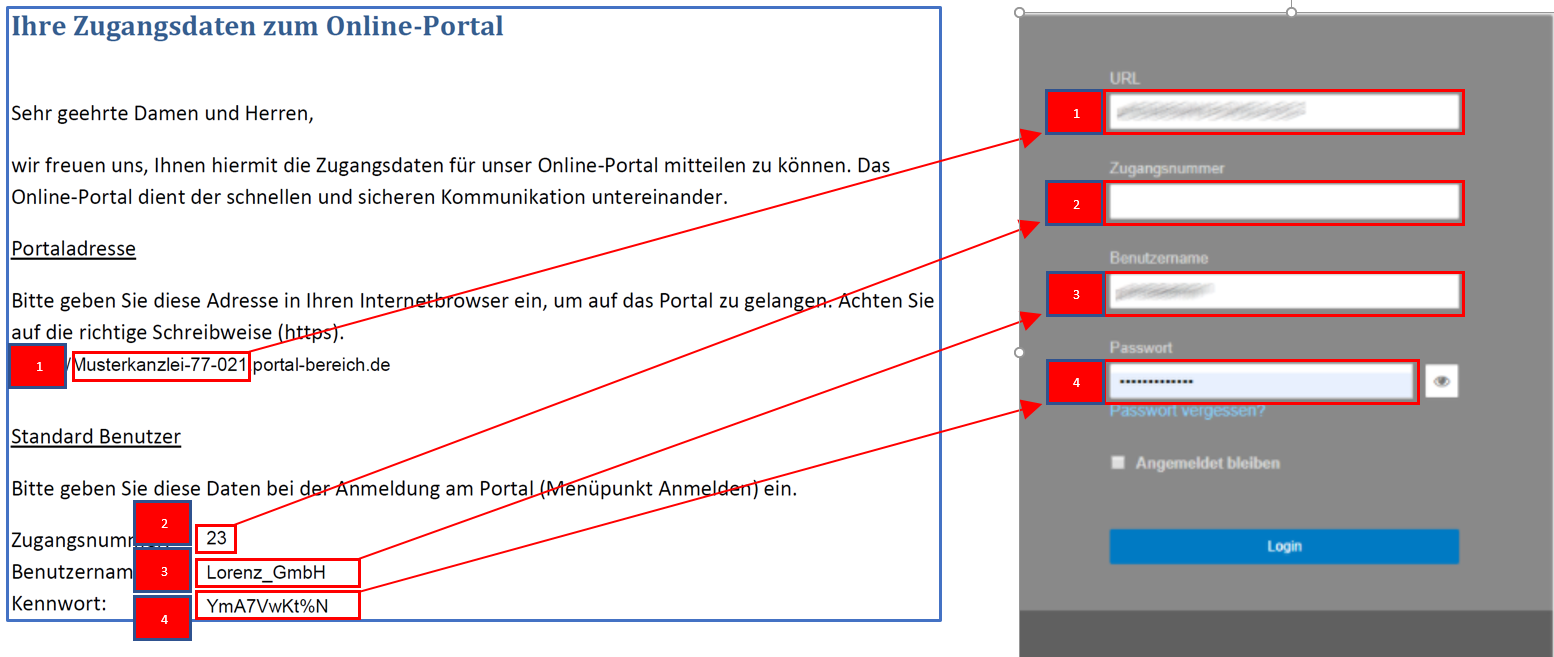1554x657 pixels.
Task: Click the greeting Sehr geehrte Damen und Herren
Action: coord(162,114)
